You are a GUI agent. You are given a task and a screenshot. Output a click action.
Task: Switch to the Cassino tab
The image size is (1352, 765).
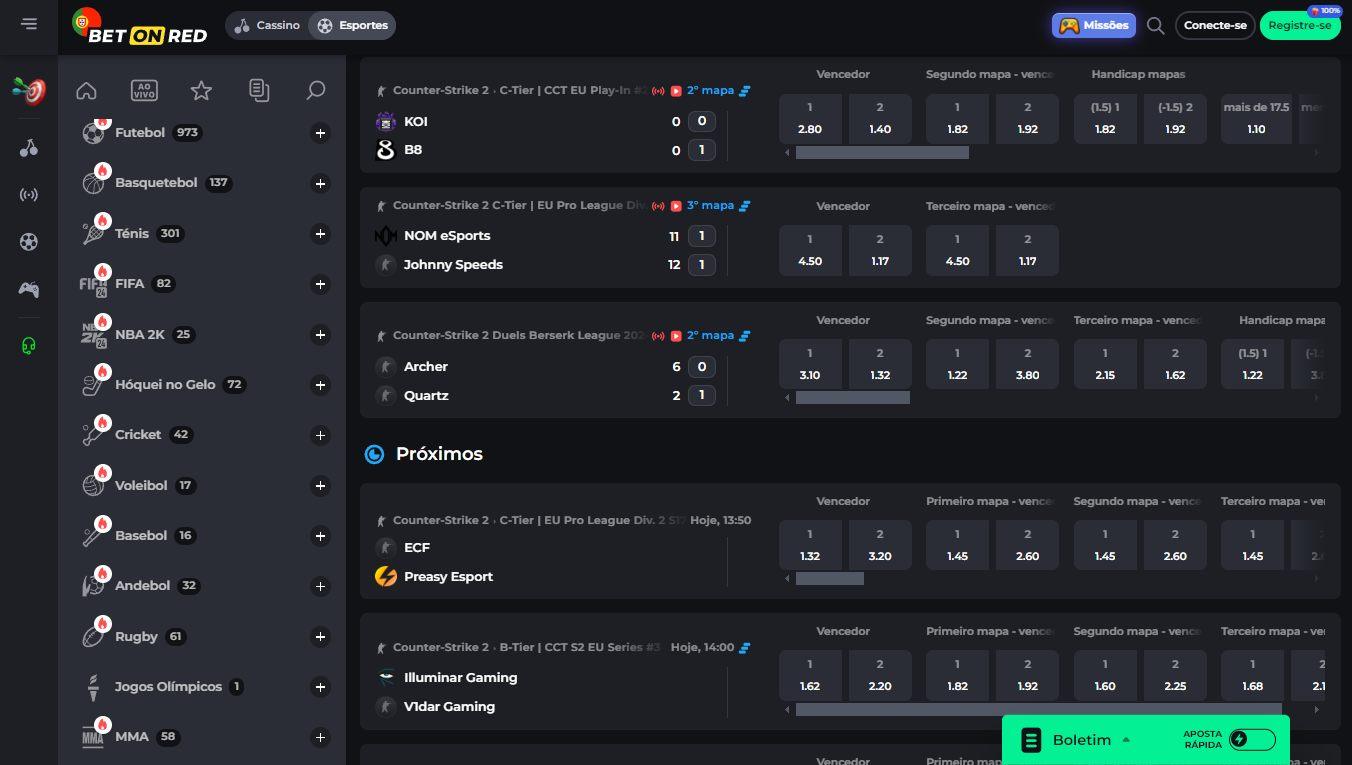click(267, 26)
